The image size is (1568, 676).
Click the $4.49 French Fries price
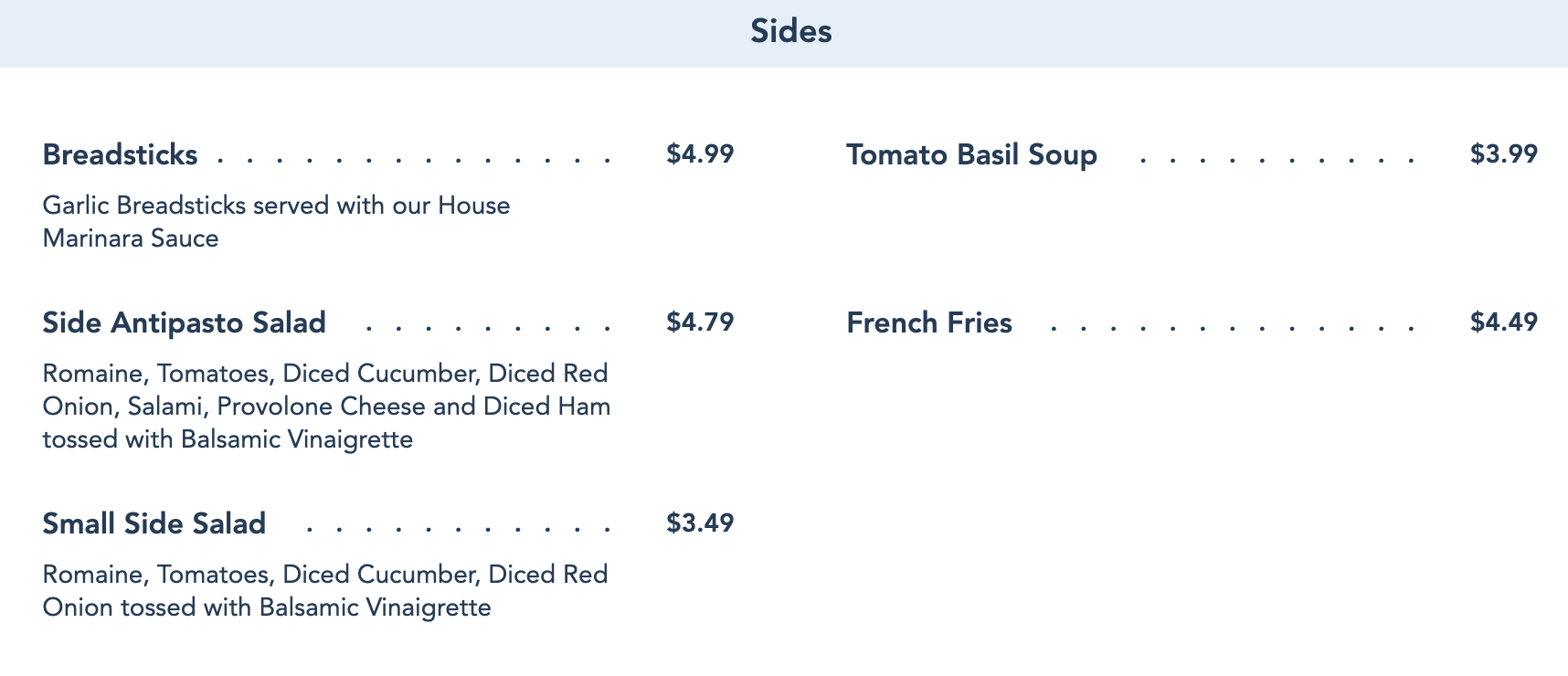(1503, 322)
